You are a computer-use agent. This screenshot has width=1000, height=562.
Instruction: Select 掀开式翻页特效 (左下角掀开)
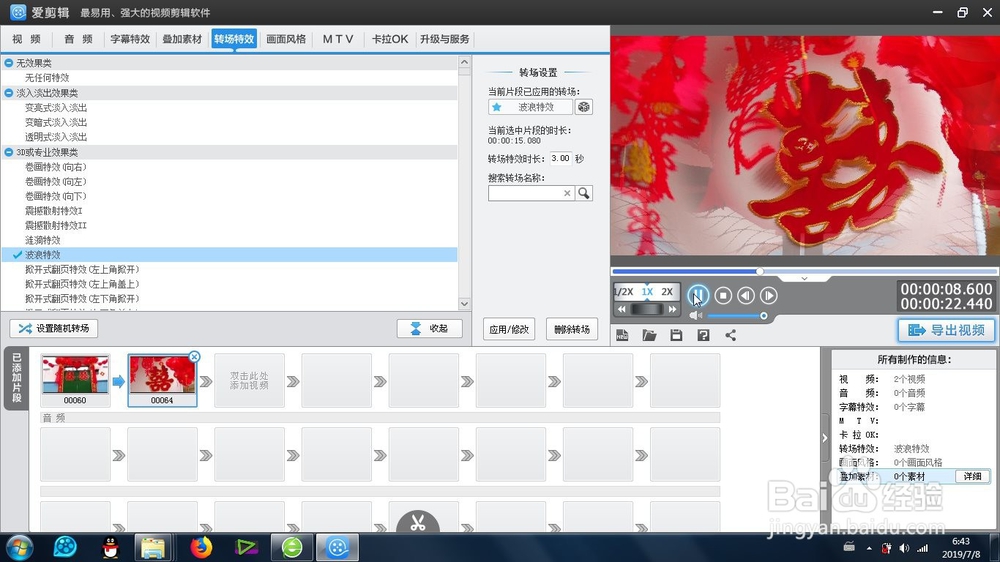coord(82,299)
